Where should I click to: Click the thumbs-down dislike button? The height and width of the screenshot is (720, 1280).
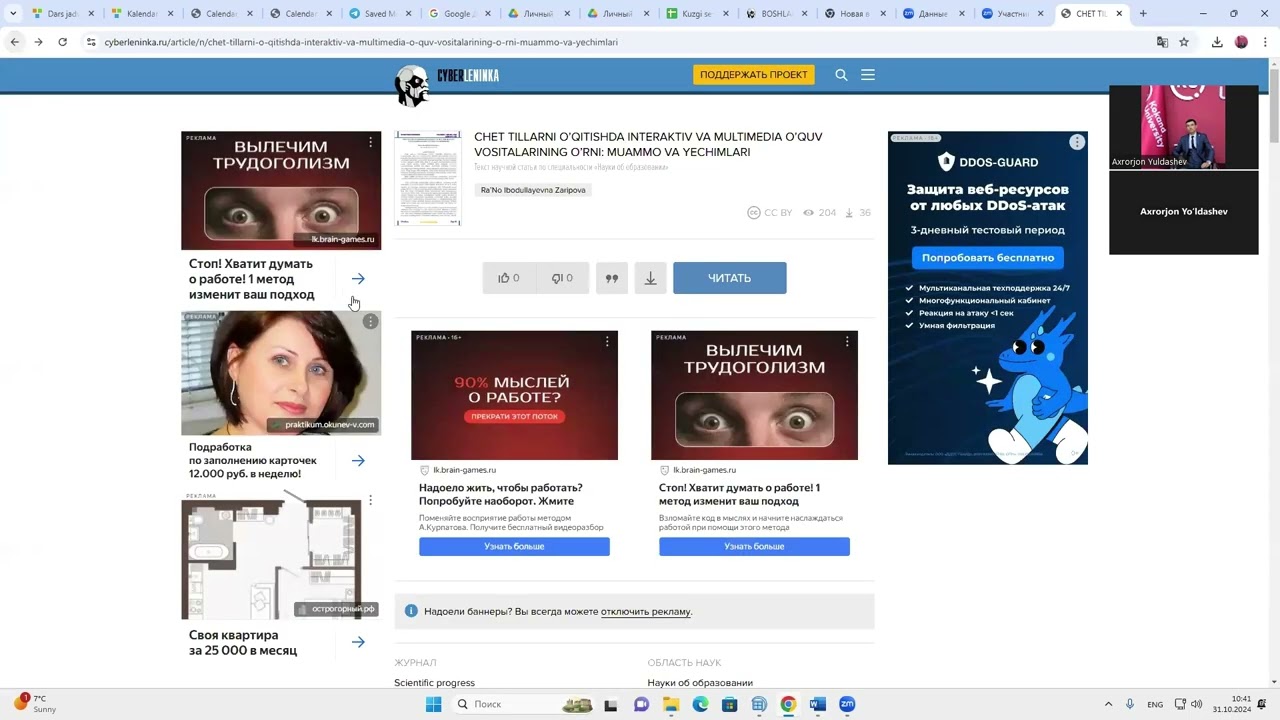click(x=563, y=278)
